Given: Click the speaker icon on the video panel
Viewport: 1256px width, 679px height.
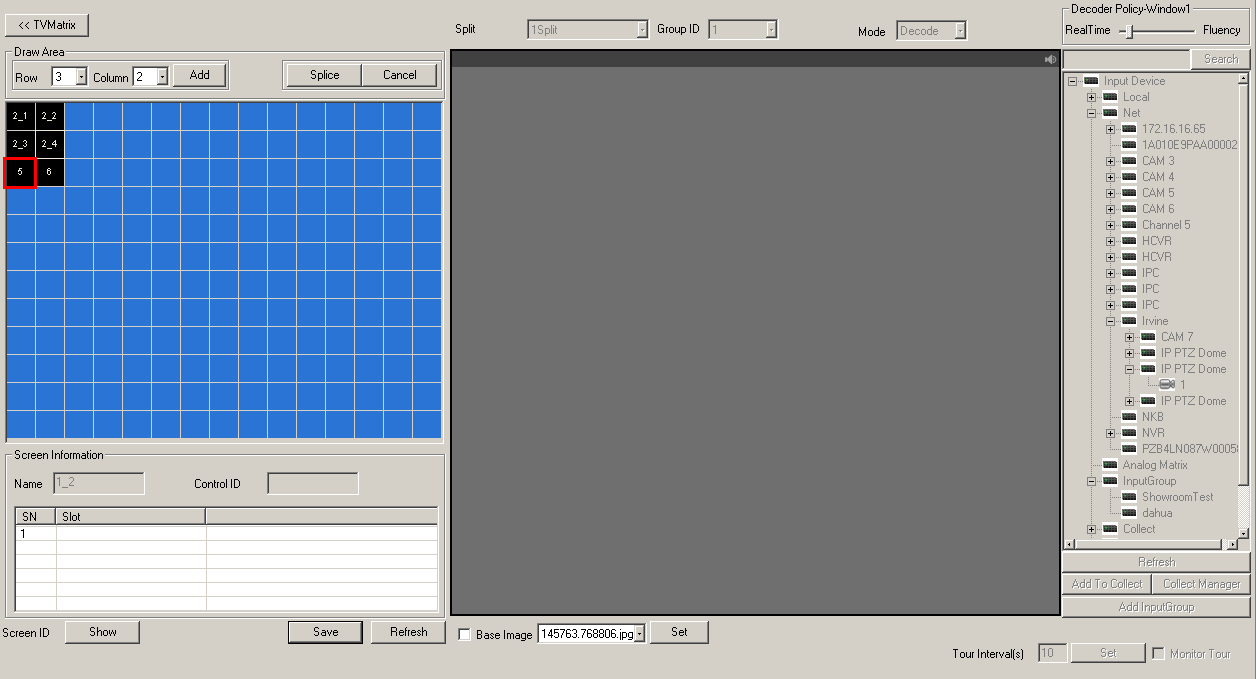Looking at the screenshot, I should [1049, 59].
